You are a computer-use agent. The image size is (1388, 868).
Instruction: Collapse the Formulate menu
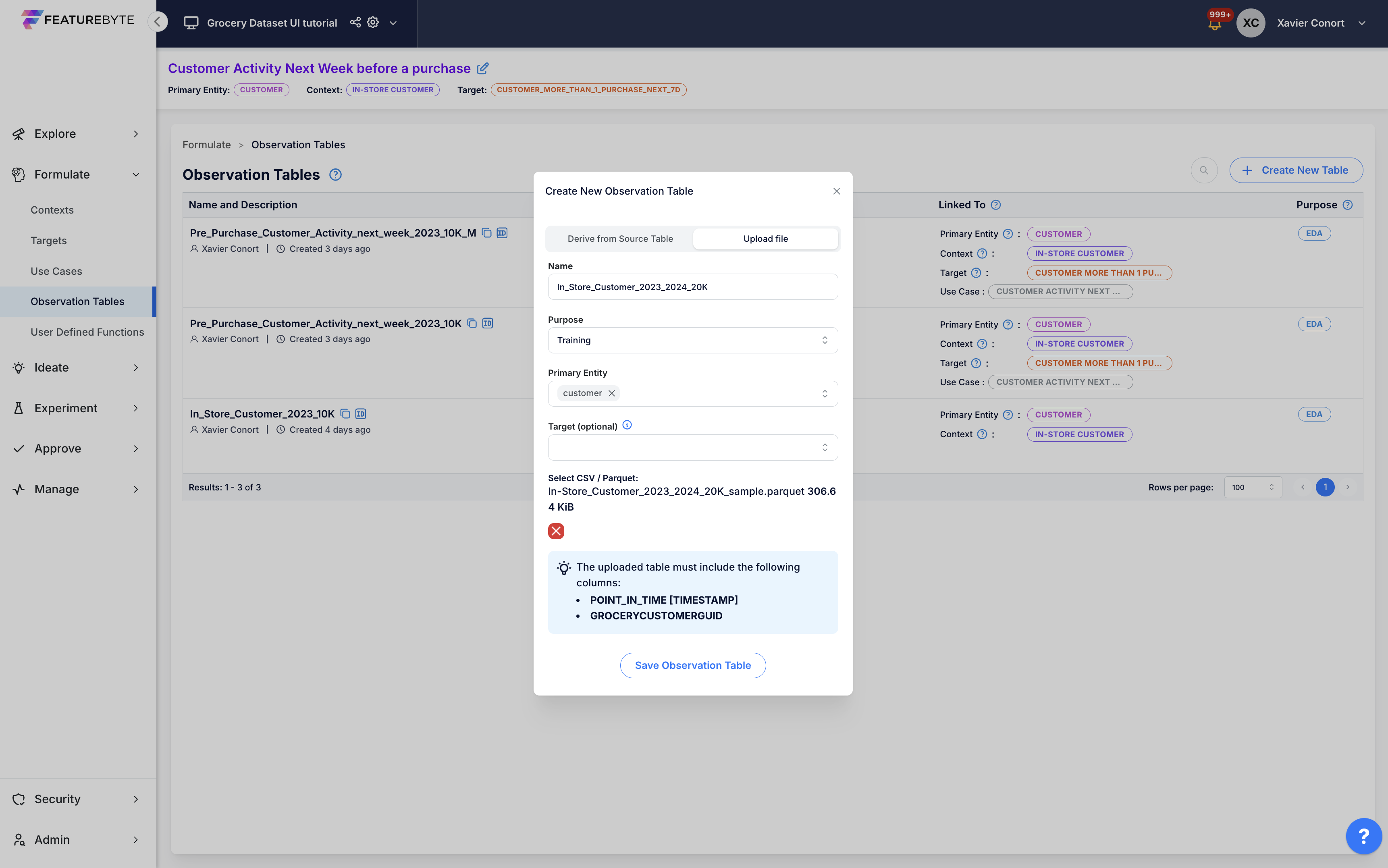tap(77, 174)
